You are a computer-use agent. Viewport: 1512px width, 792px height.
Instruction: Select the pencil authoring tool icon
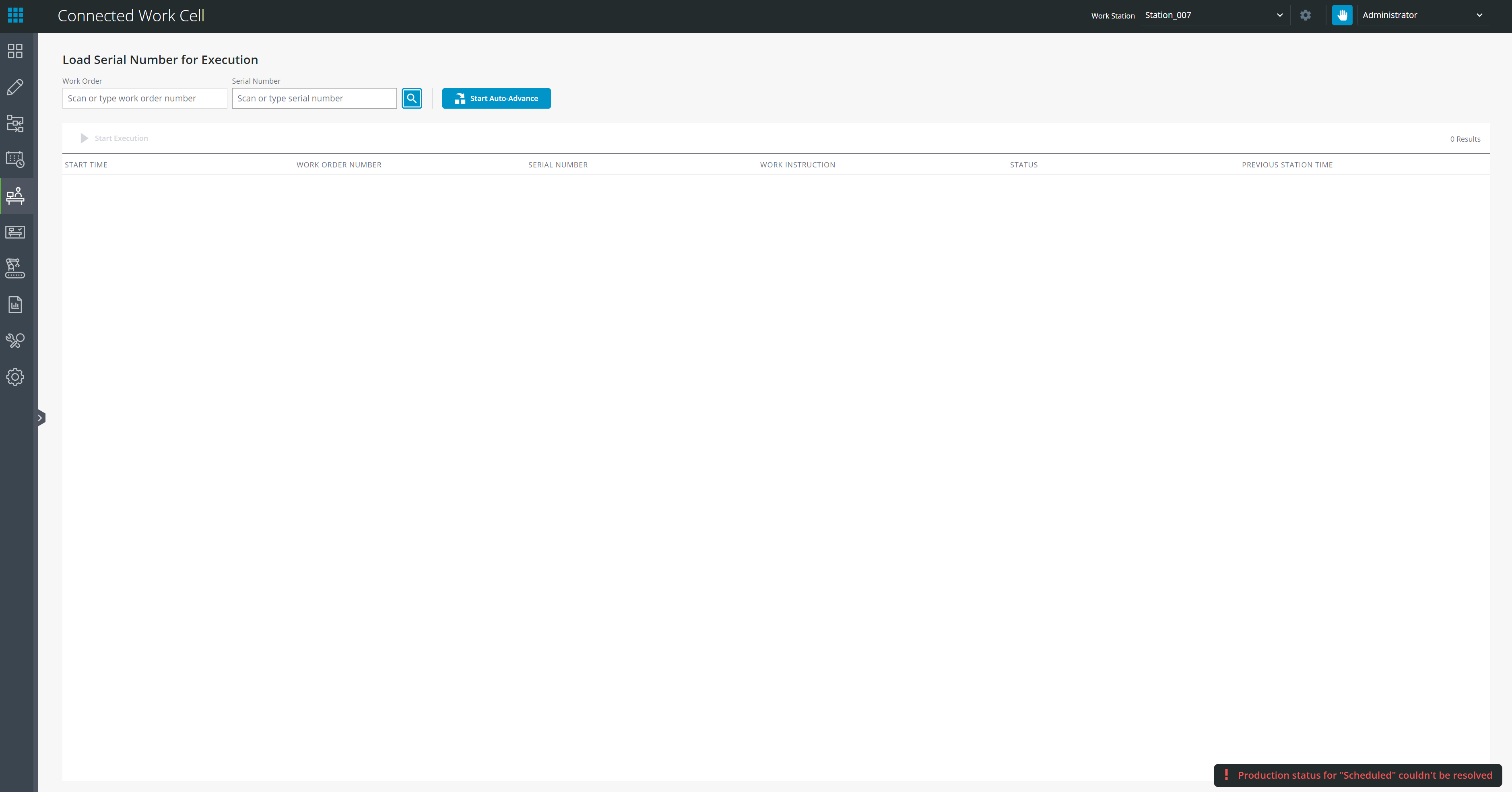coord(15,87)
